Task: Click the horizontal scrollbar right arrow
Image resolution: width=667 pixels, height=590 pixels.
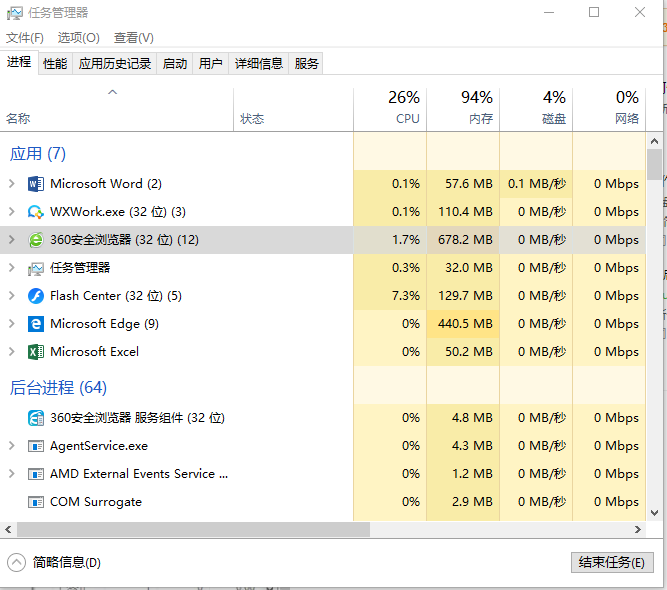Action: (638, 530)
